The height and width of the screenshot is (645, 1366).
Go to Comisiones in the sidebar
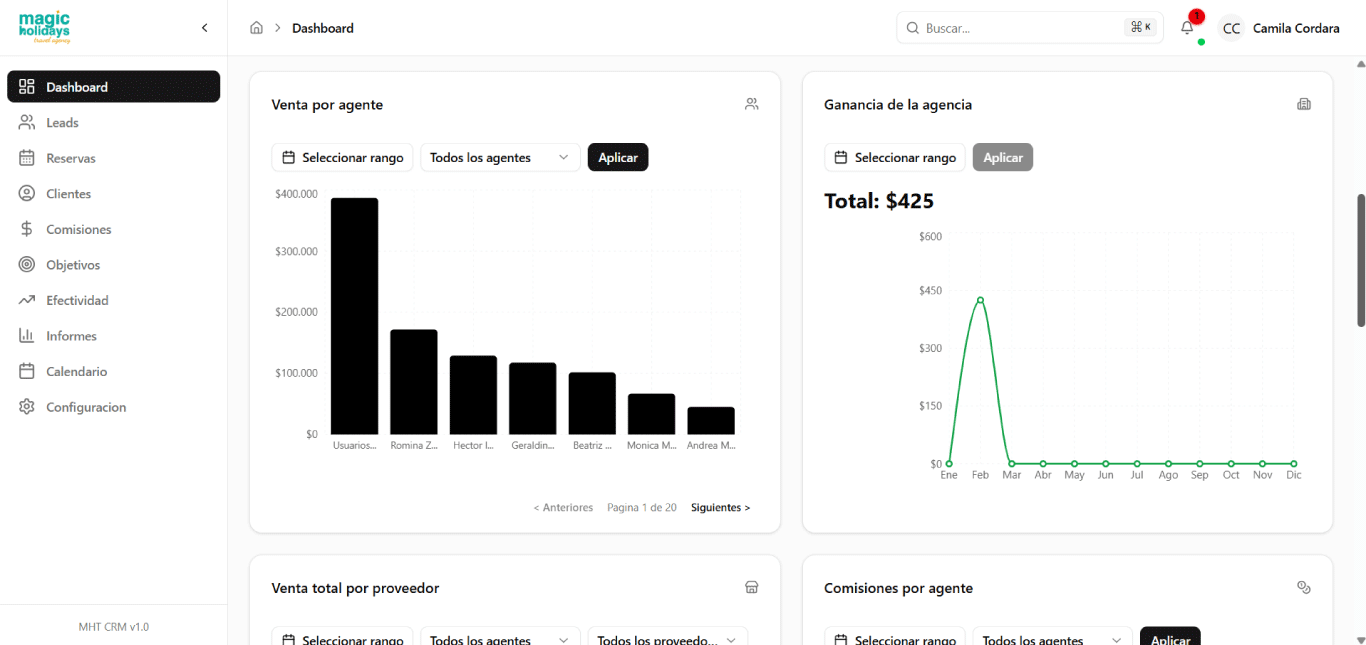pyautogui.click(x=78, y=229)
